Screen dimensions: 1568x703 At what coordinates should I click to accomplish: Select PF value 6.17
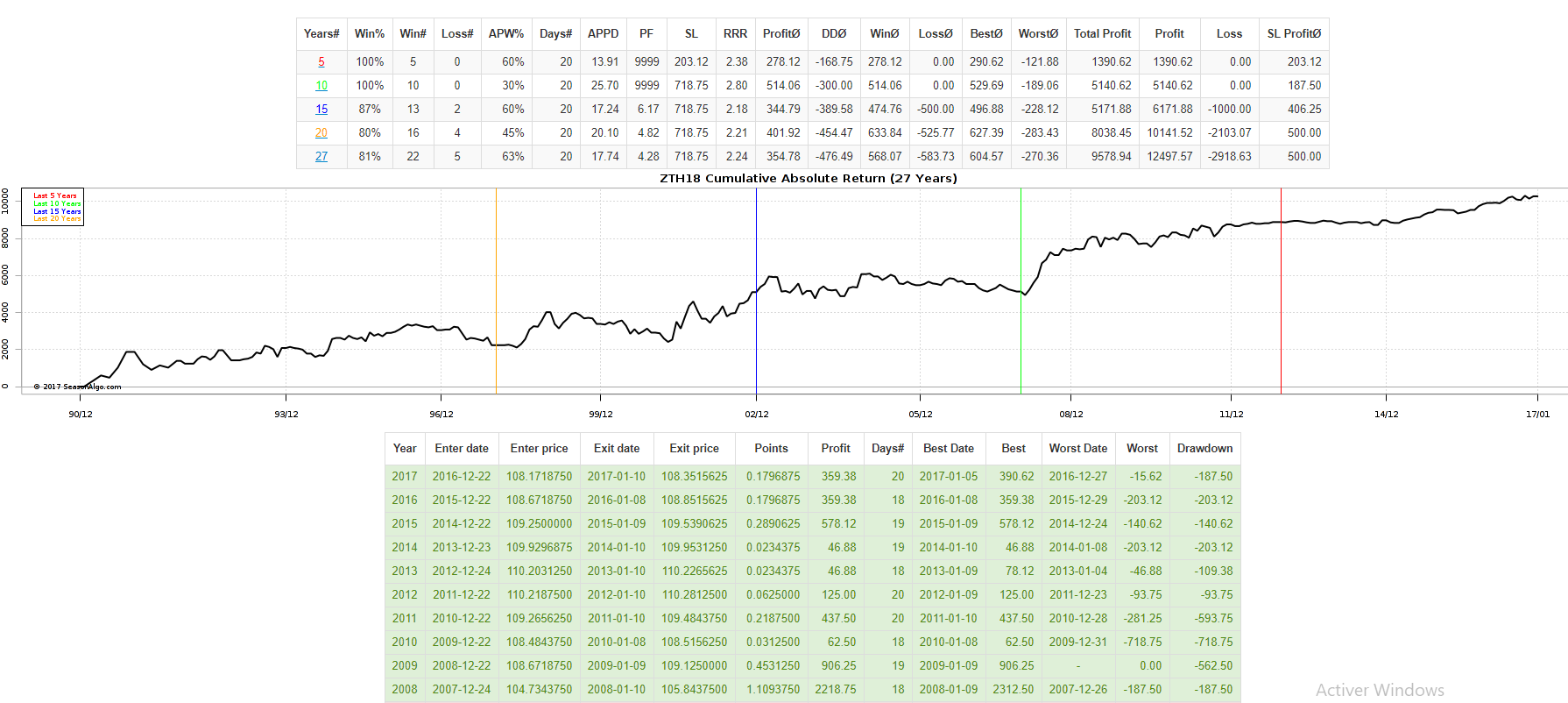[648, 110]
